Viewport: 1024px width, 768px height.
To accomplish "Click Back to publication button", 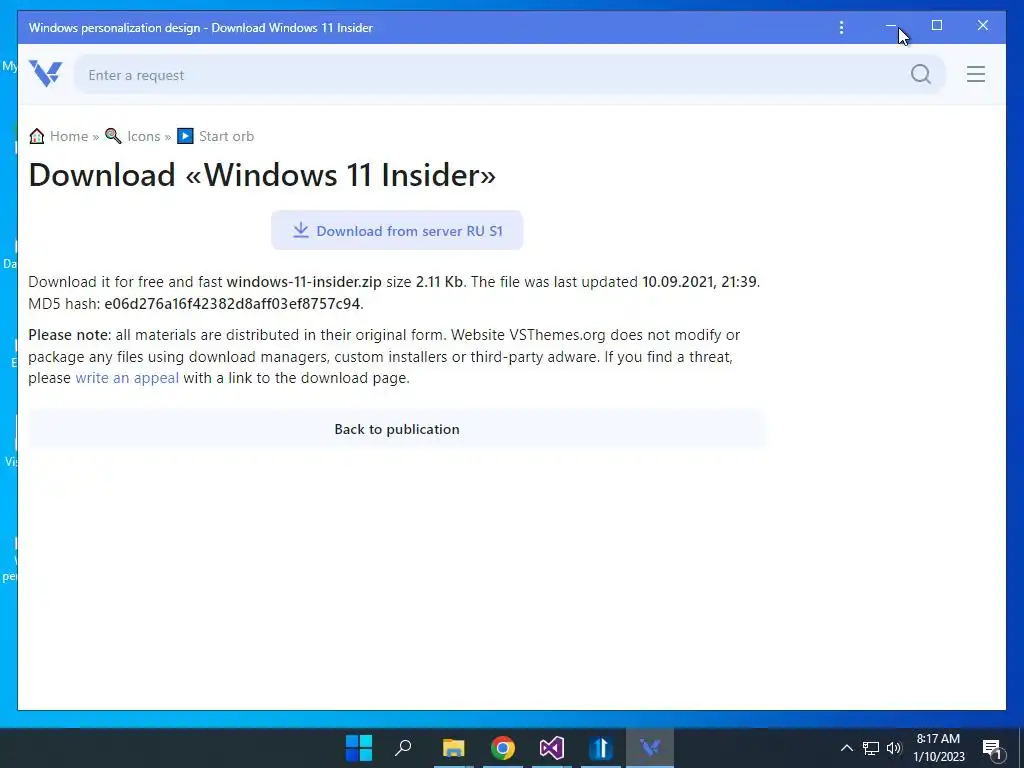I will 396,429.
